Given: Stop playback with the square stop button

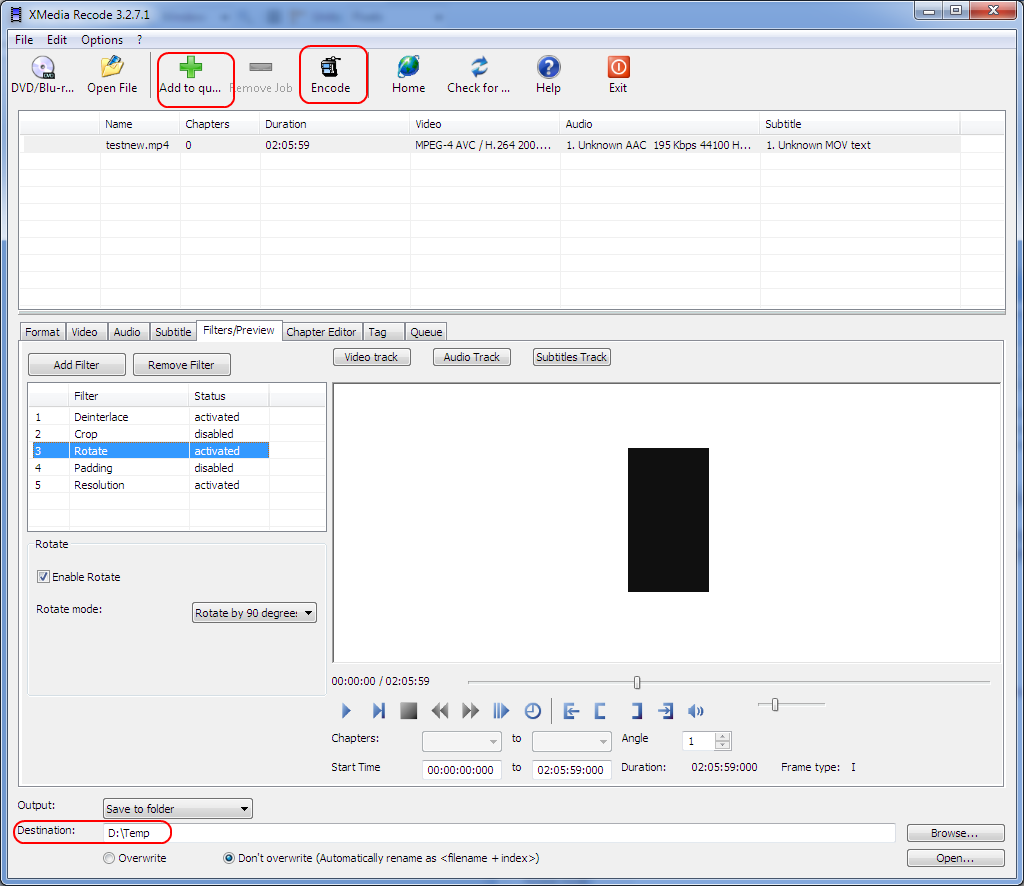Looking at the screenshot, I should click(x=408, y=711).
